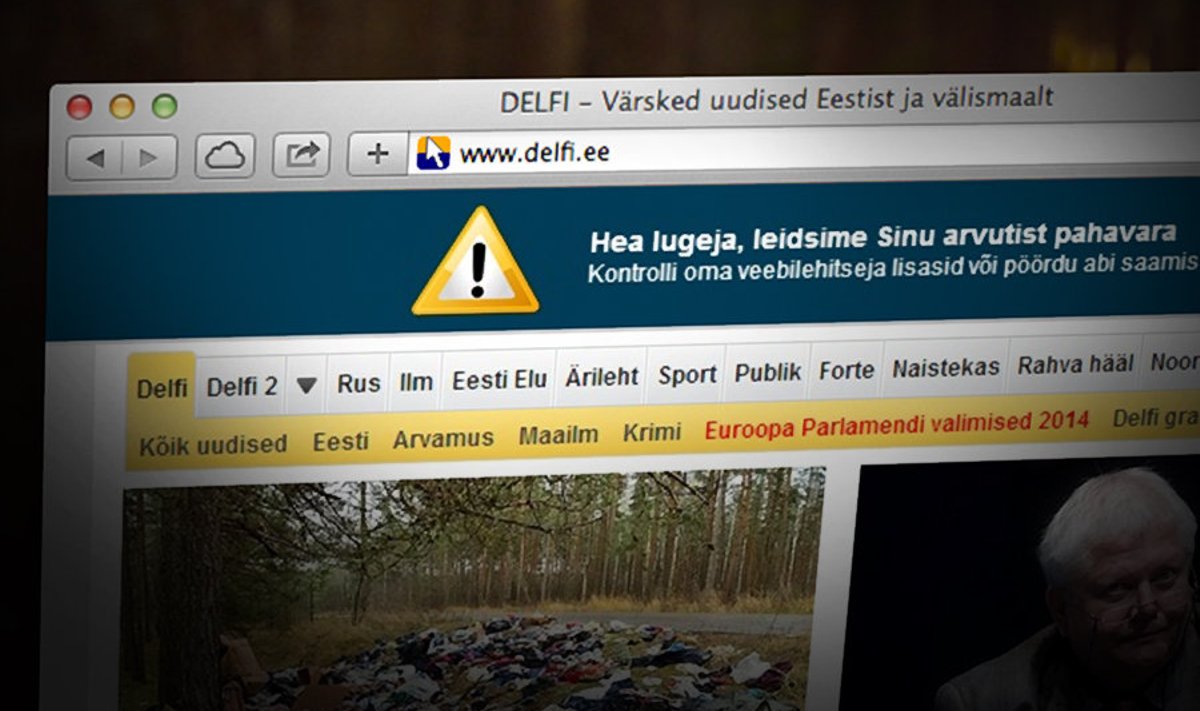Click the yellow warning triangle icon
1200x711 pixels.
(x=476, y=262)
